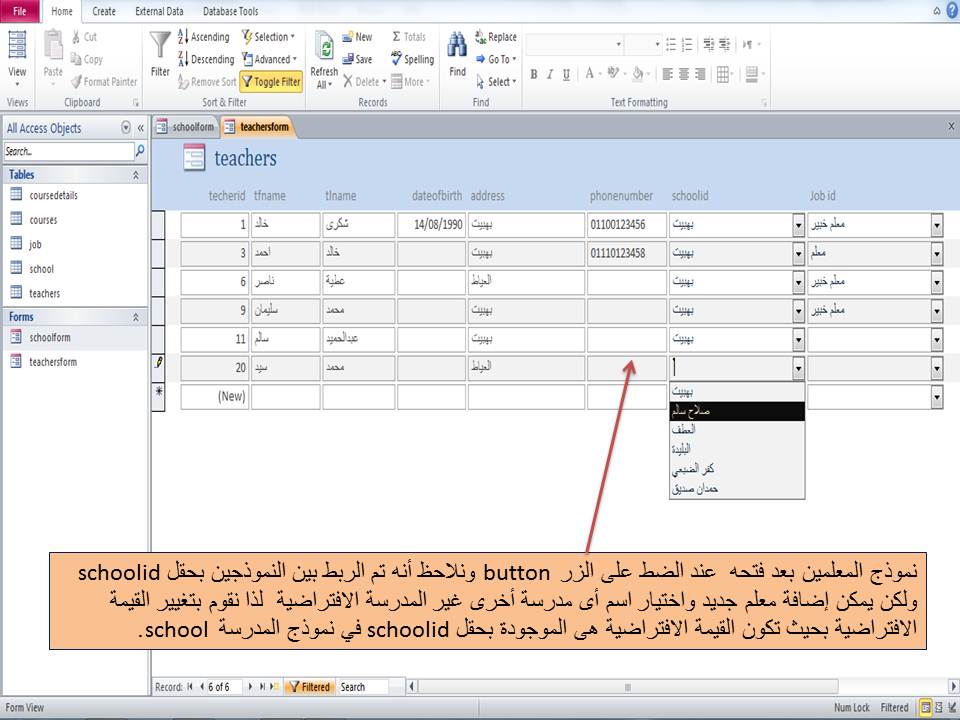Switch to the schoolform document tab

pyautogui.click(x=186, y=127)
